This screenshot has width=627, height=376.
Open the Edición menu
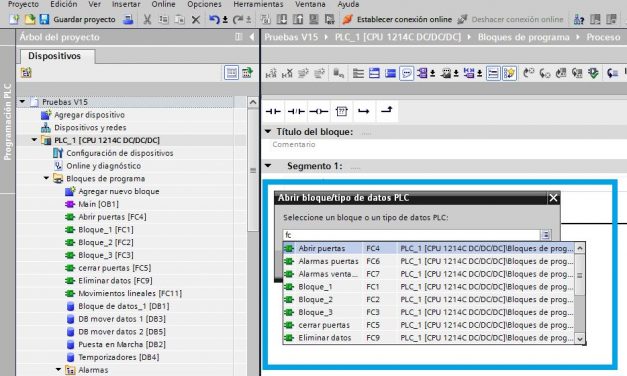(x=64, y=4)
